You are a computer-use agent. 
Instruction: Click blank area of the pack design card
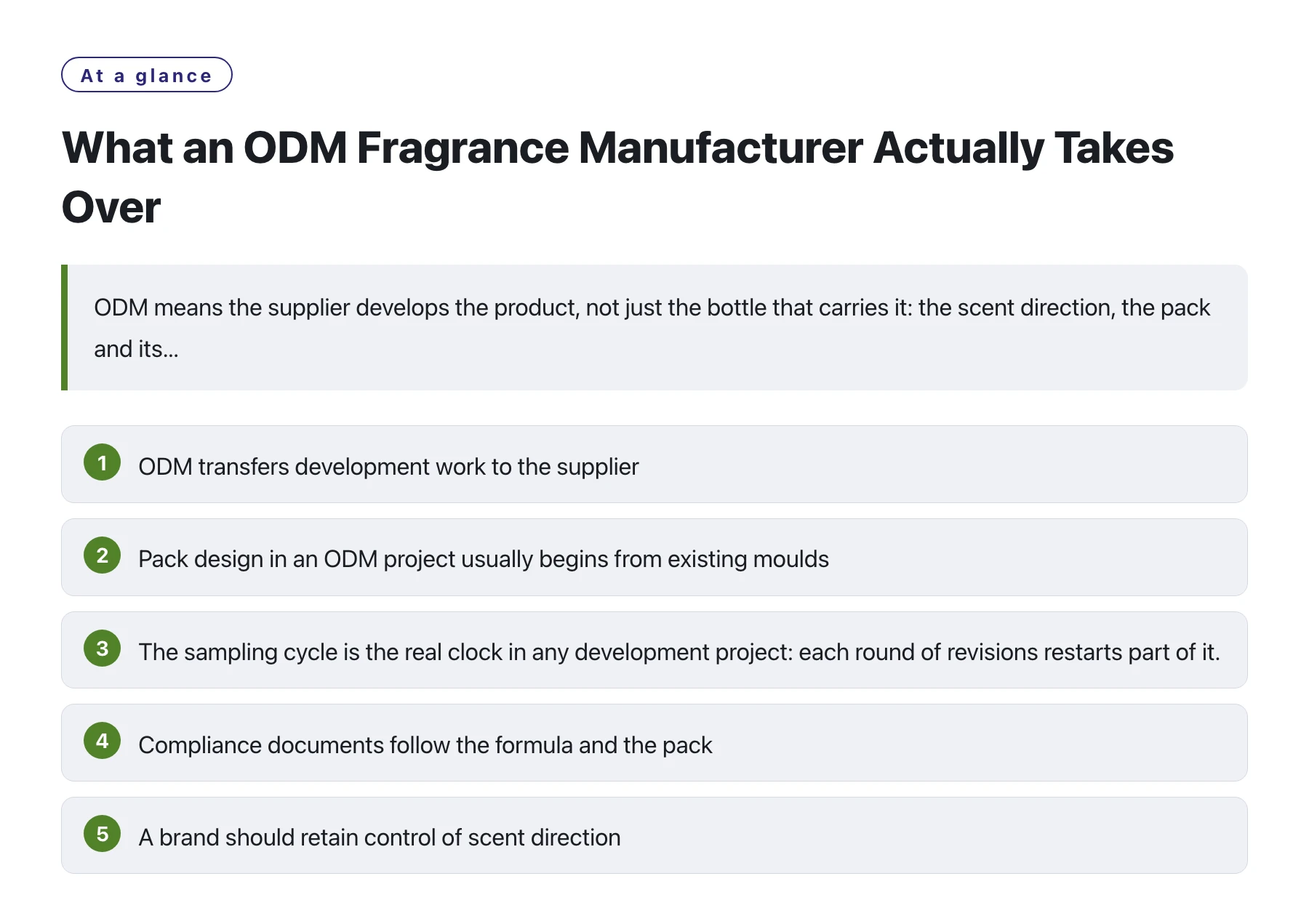click(1040, 558)
